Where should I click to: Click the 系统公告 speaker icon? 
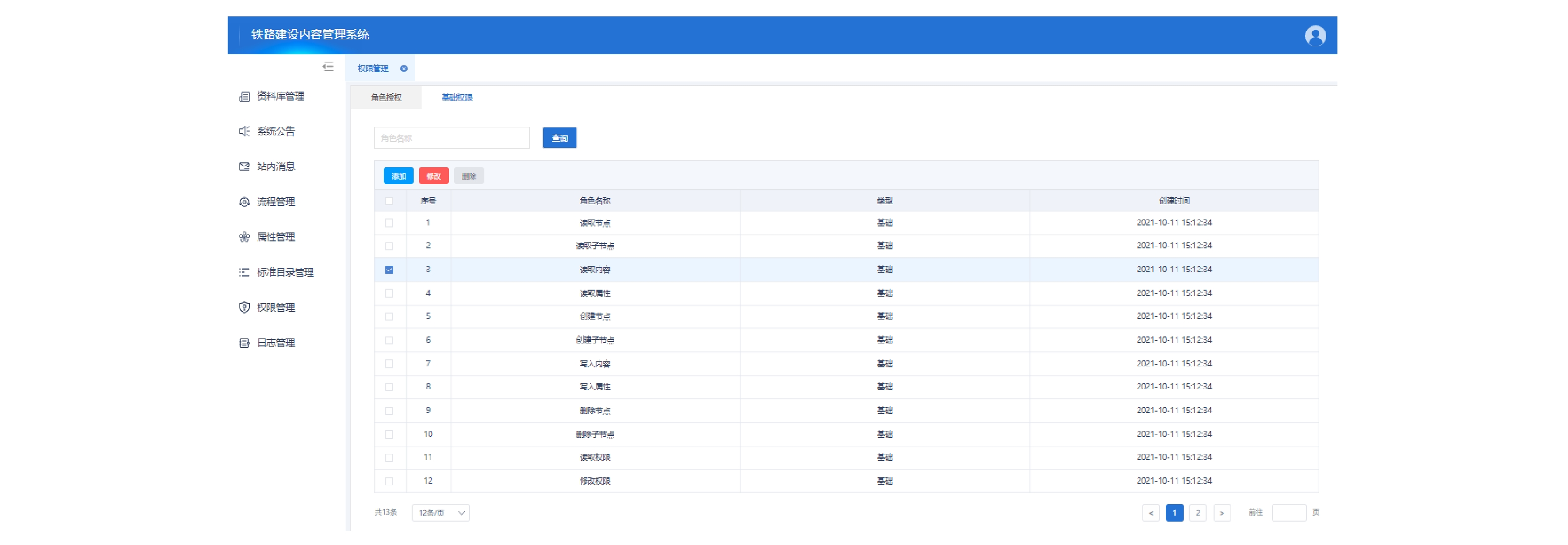tap(244, 131)
